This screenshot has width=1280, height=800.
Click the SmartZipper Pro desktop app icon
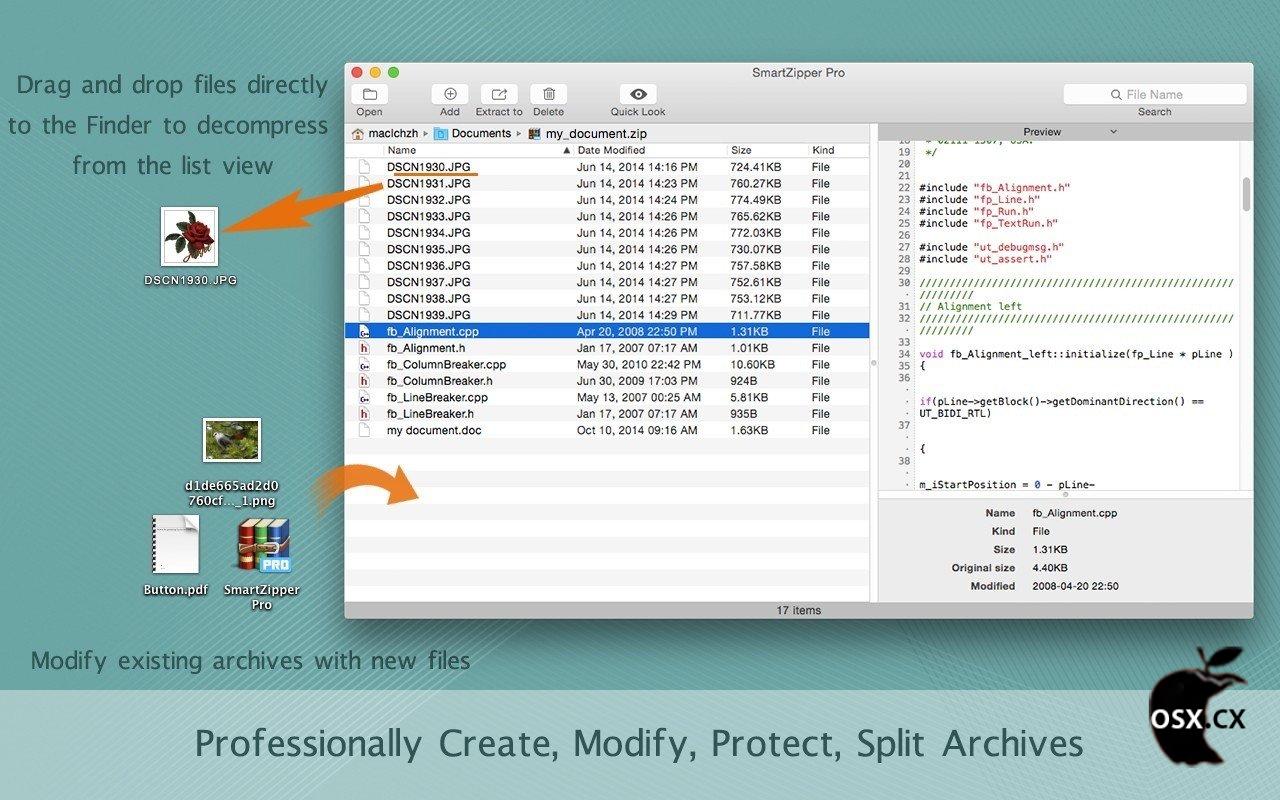pos(263,545)
